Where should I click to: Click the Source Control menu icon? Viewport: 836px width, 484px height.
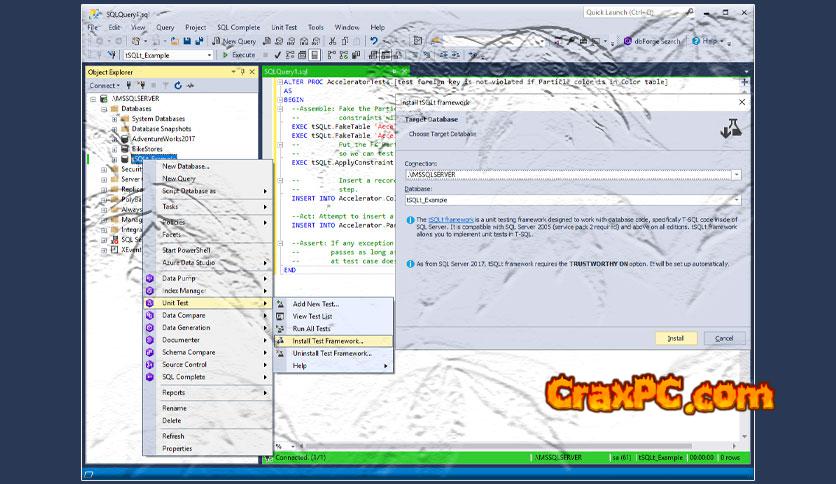pyautogui.click(x=150, y=364)
